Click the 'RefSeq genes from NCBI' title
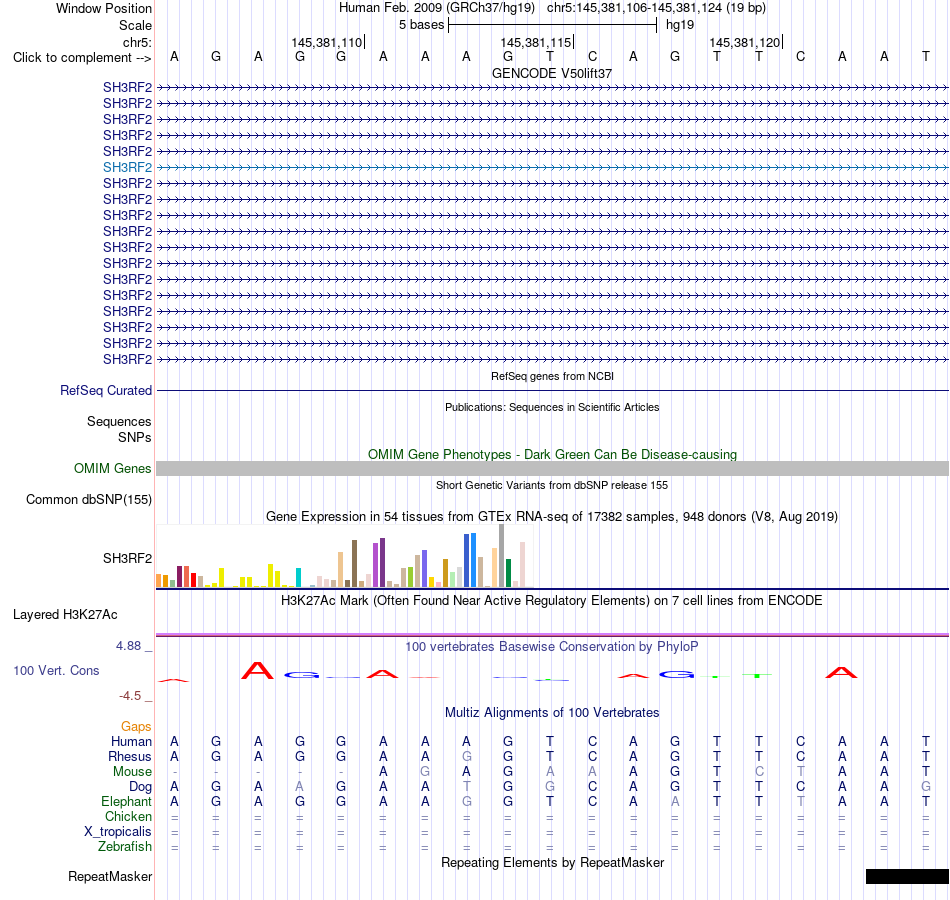Viewport: 950px width, 900px height. click(553, 376)
